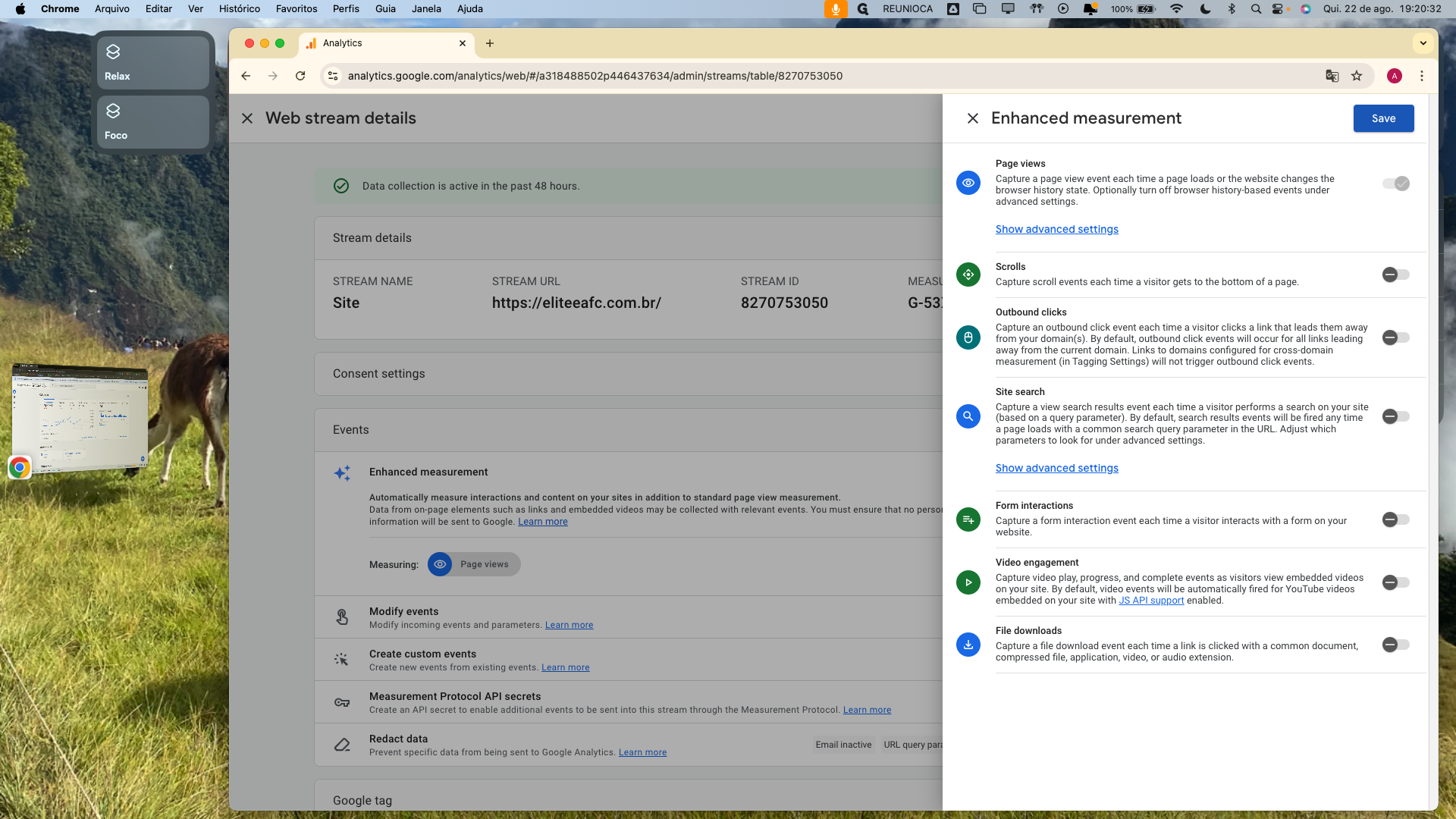Image resolution: width=1456 pixels, height=819 pixels.
Task: Open the Histórico menu
Action: coord(239,9)
